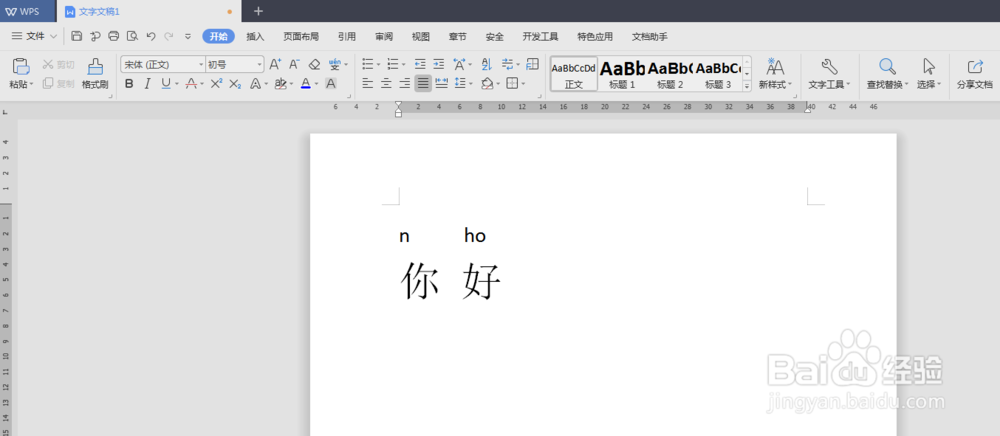Toggle Strikethrough formatting
Screen dimensions: 1000x436
[x=191, y=84]
